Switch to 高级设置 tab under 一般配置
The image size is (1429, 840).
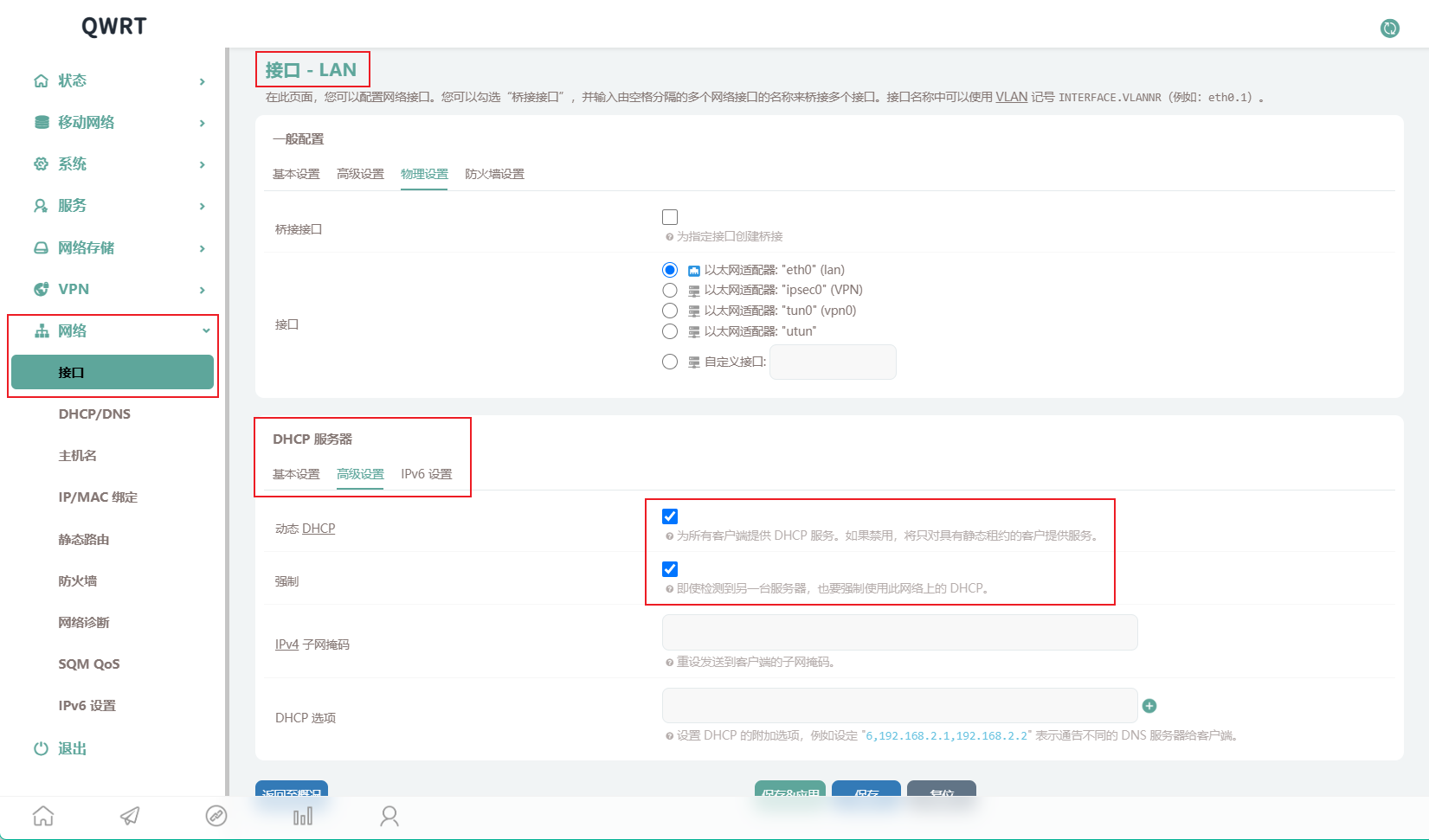click(x=360, y=174)
